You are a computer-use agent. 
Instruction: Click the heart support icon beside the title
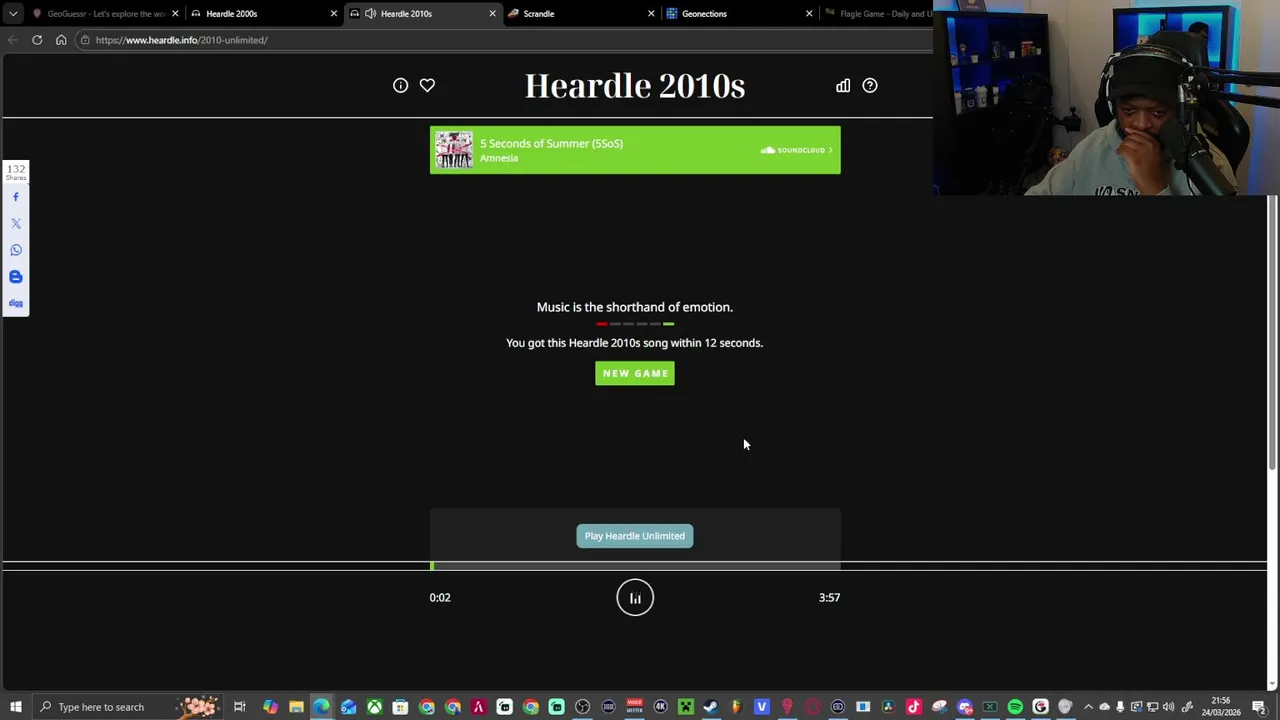click(427, 85)
